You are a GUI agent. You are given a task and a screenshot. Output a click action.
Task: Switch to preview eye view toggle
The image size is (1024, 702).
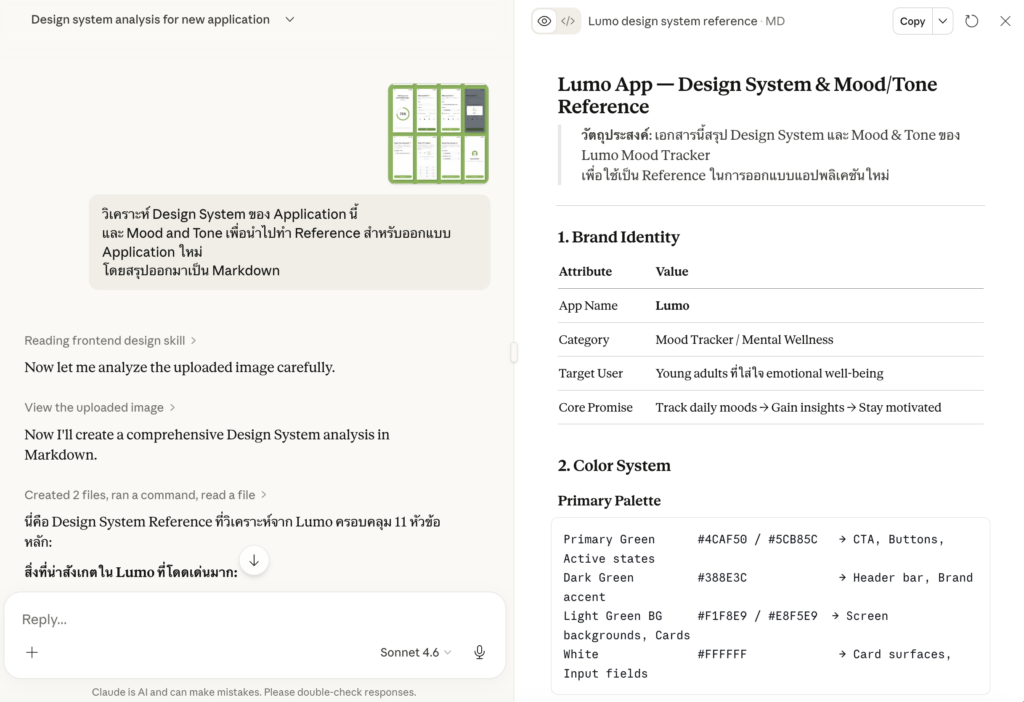tap(544, 21)
